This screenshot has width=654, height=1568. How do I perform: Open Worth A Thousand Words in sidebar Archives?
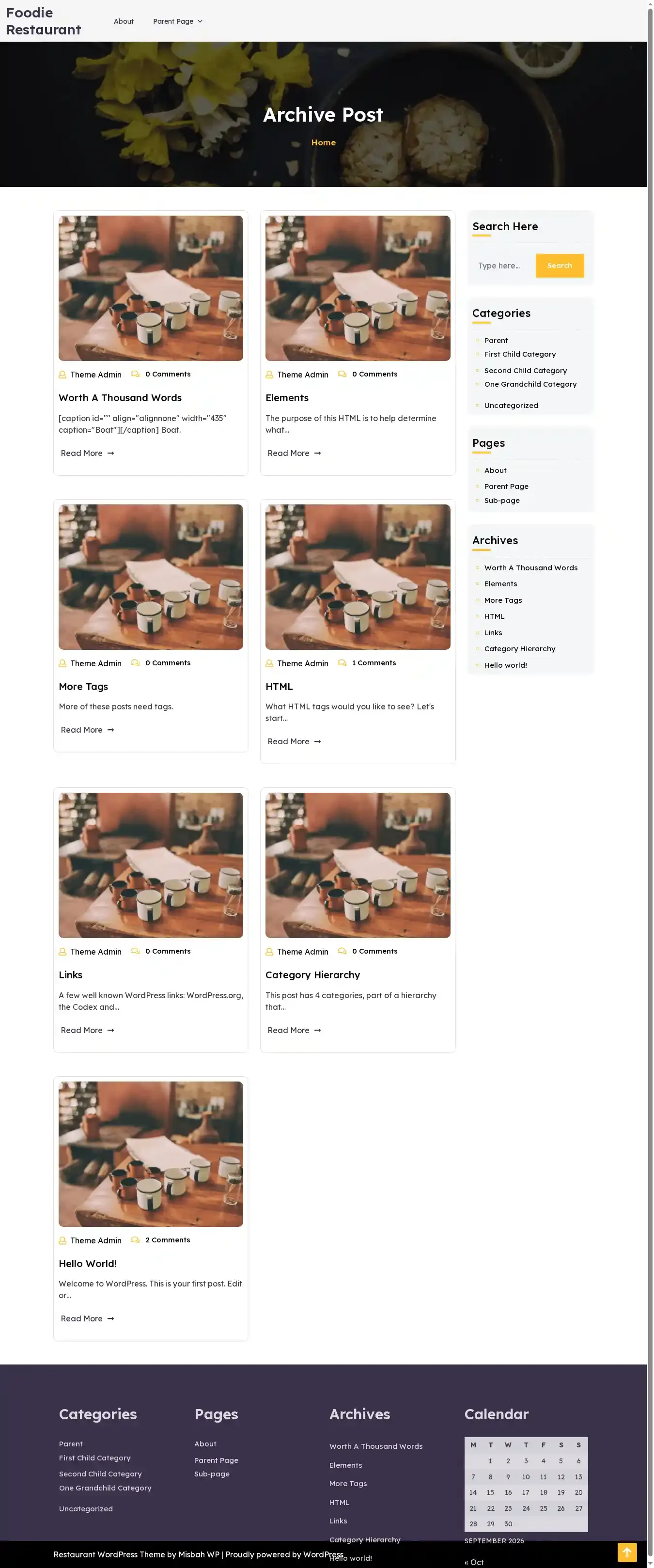click(530, 567)
